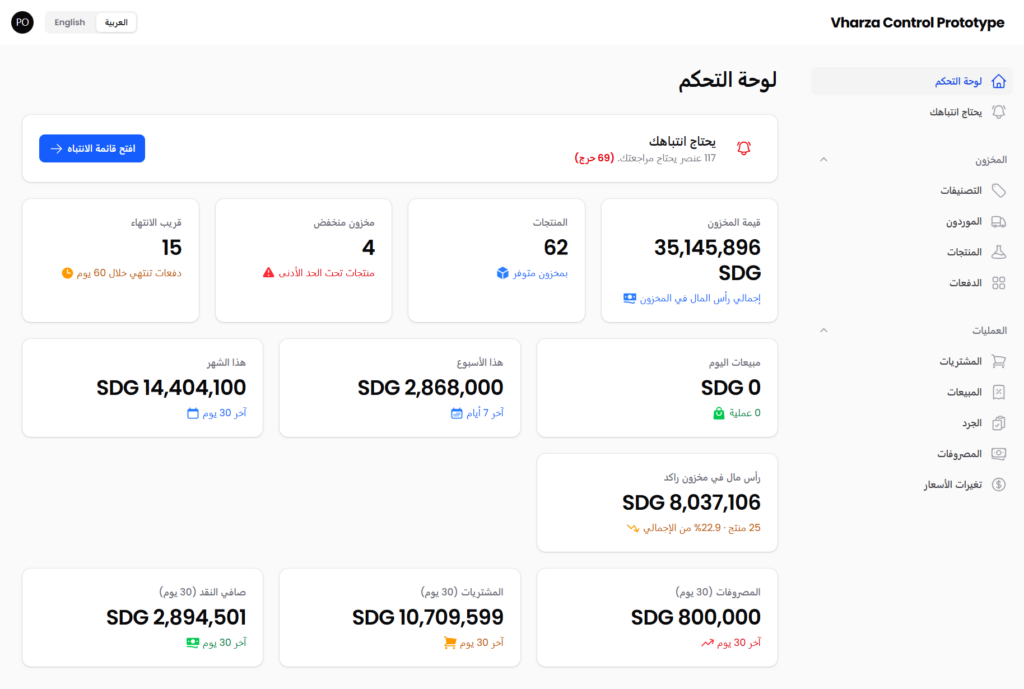Click the bell icon beside يحتاج انتباهك in sidebar
Viewport: 1024px width, 689px height.
pyautogui.click(x=998, y=112)
